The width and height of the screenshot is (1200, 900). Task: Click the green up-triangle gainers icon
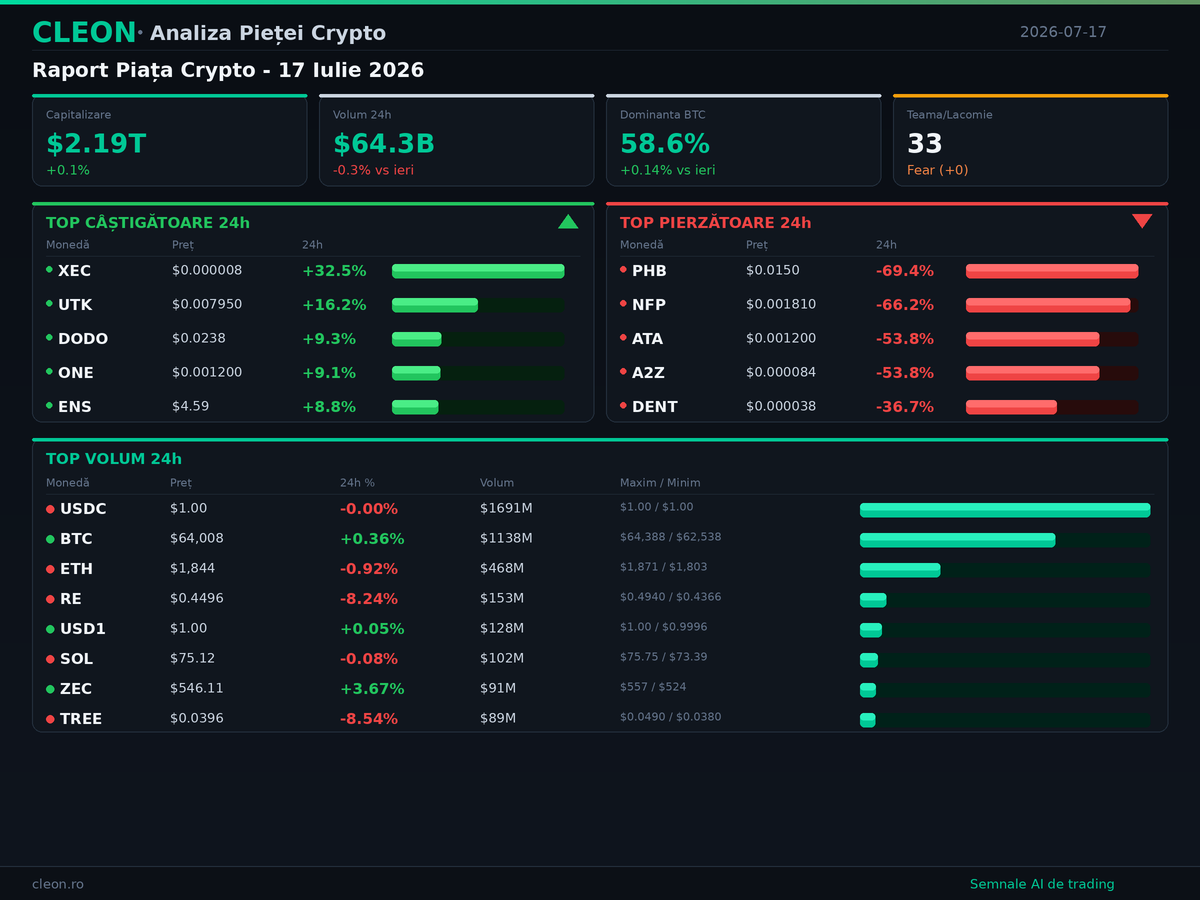coord(568,222)
